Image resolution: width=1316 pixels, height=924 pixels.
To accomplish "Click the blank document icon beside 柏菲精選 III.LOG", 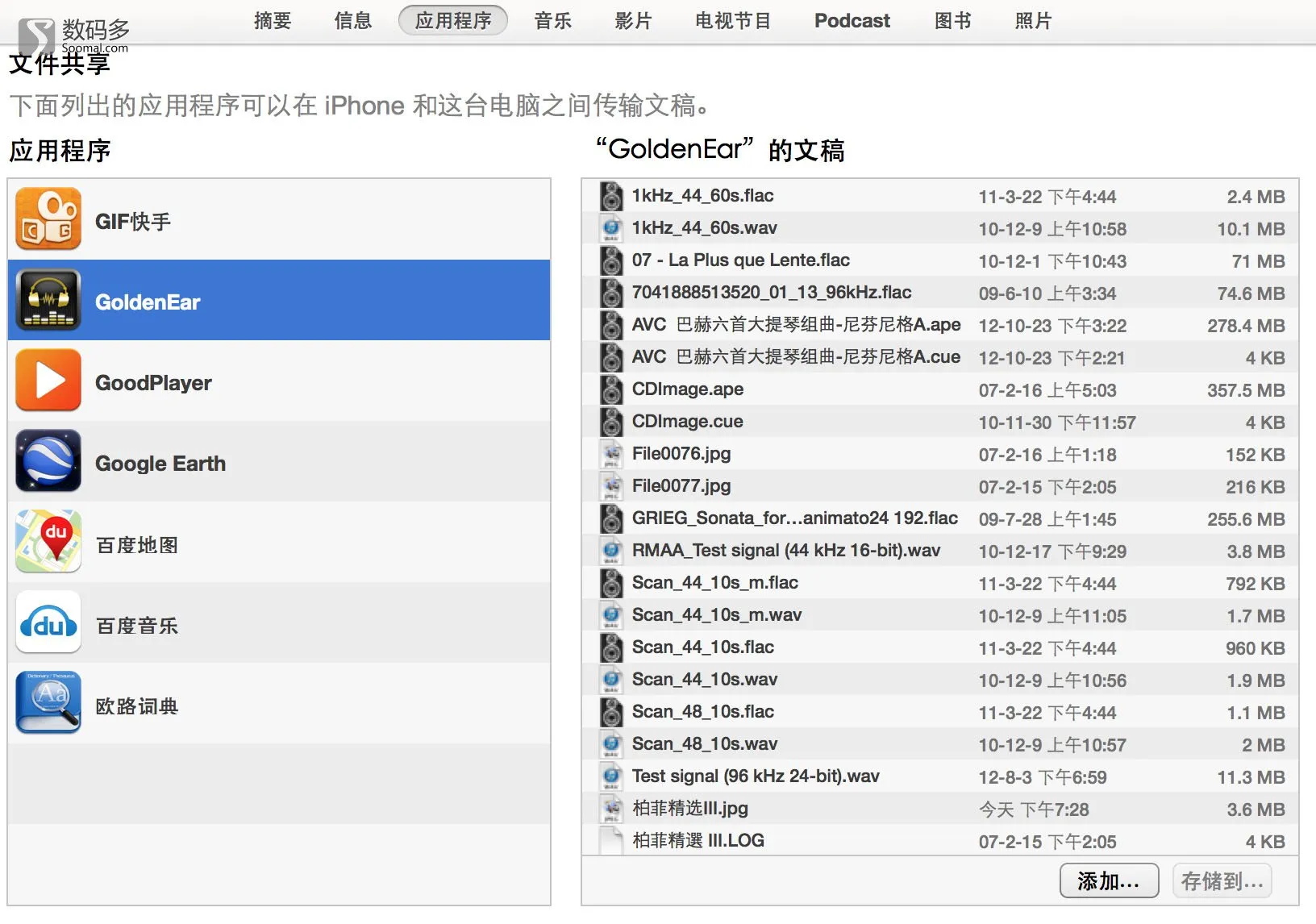I will point(612,841).
